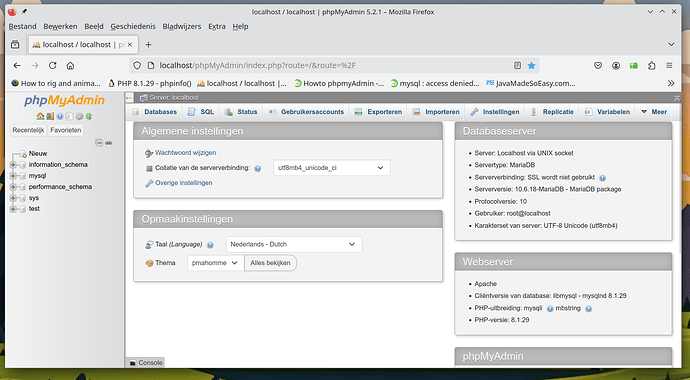The image size is (690, 380).
Task: Open Firefox View icon left of tab
Action: (x=15, y=44)
